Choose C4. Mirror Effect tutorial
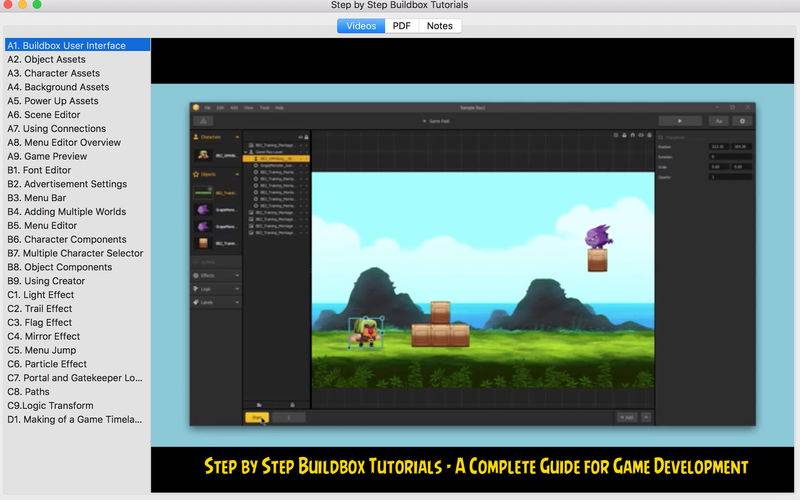This screenshot has height=500, width=800. point(78,336)
